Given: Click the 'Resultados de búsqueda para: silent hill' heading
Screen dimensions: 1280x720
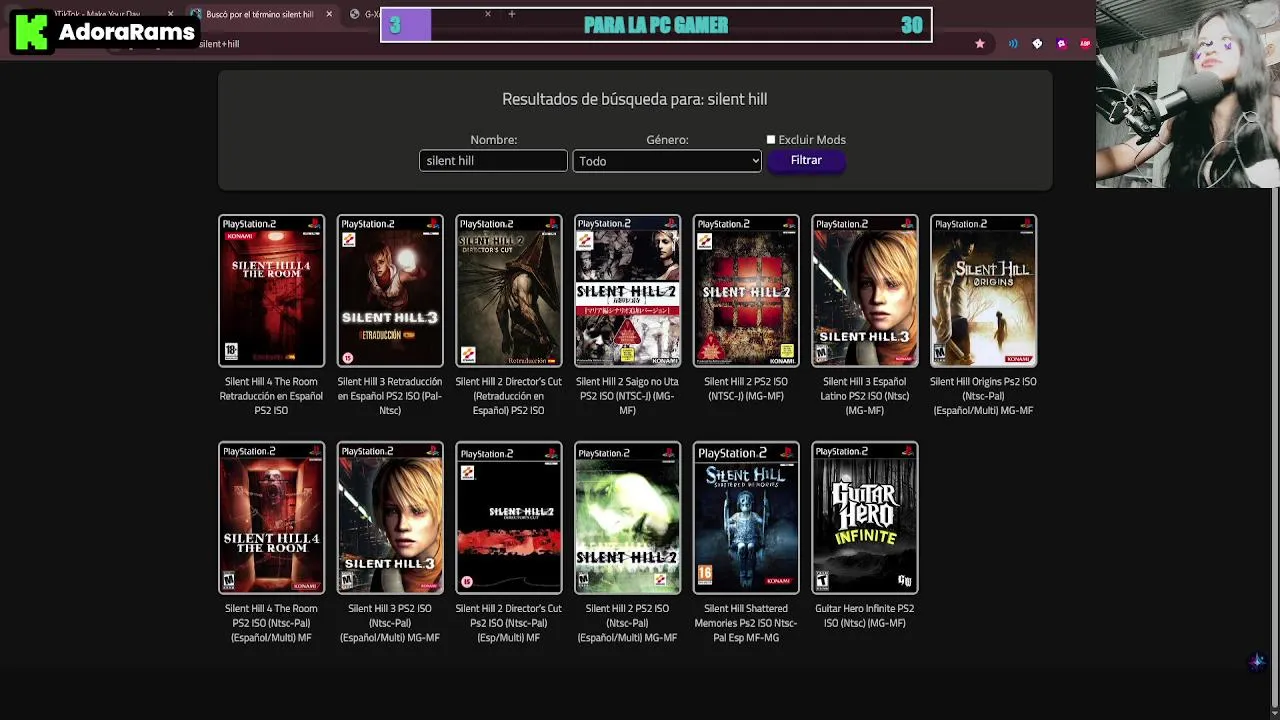Looking at the screenshot, I should pyautogui.click(x=634, y=99).
